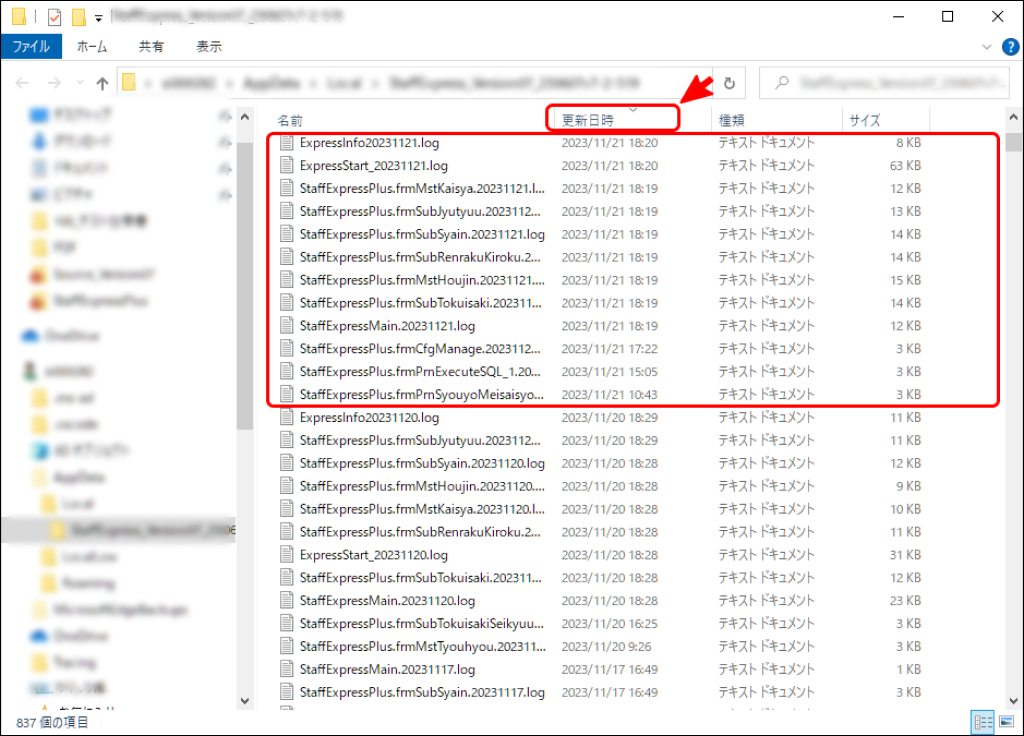Select StaffExpressPlus.frmSubSyain.20231121.log

click(x=422, y=234)
